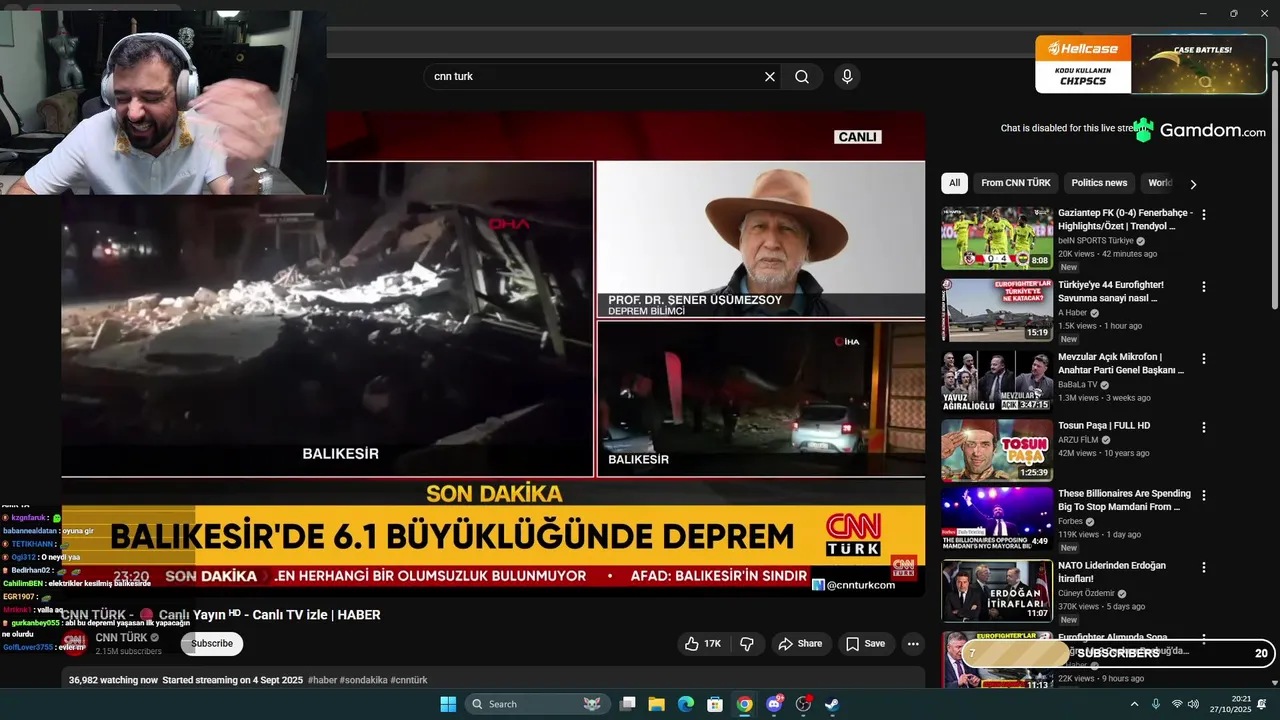The image size is (1280, 720).
Task: Open the Share dialog for the video
Action: (x=800, y=644)
